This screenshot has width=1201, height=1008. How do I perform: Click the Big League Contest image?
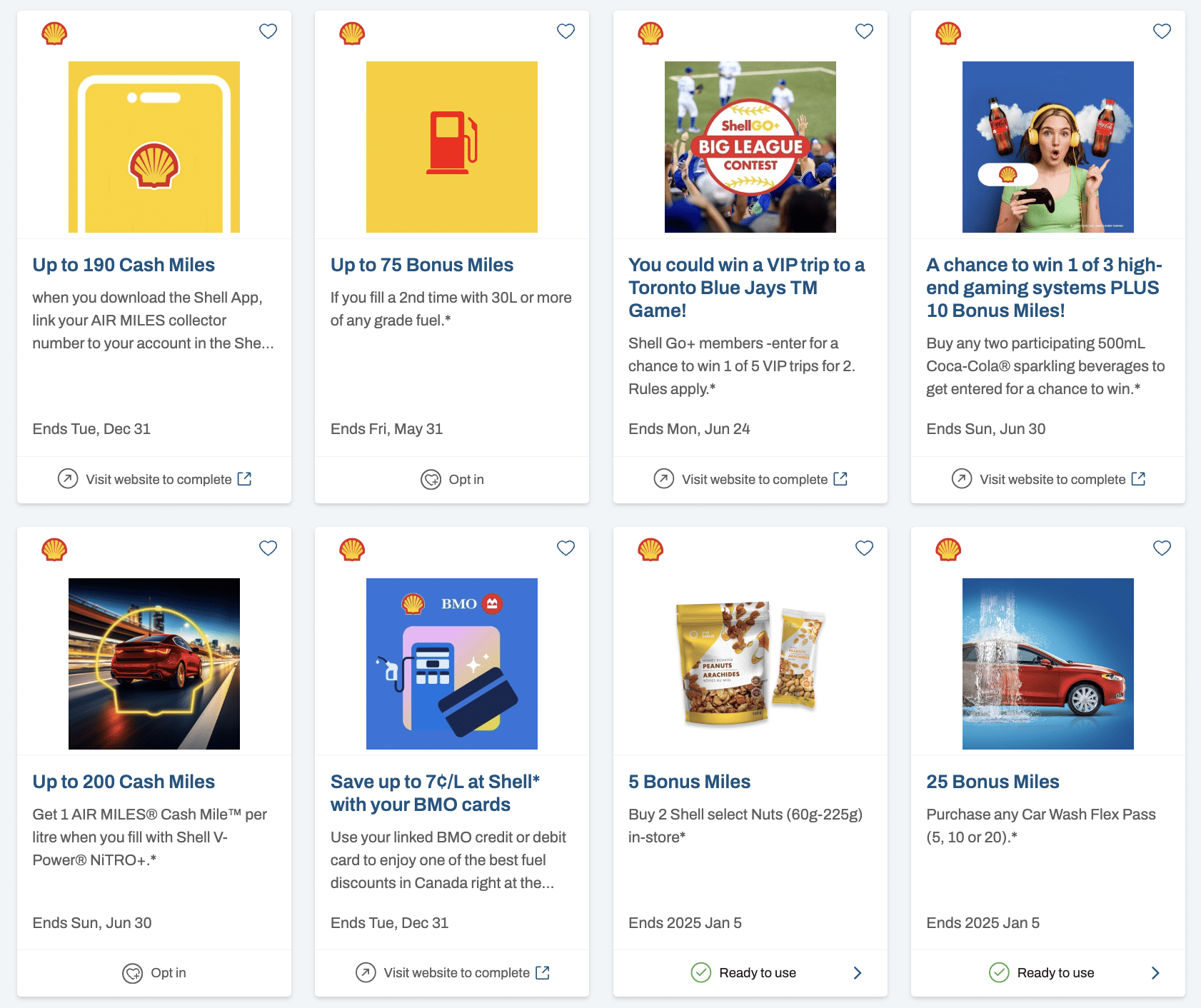750,147
